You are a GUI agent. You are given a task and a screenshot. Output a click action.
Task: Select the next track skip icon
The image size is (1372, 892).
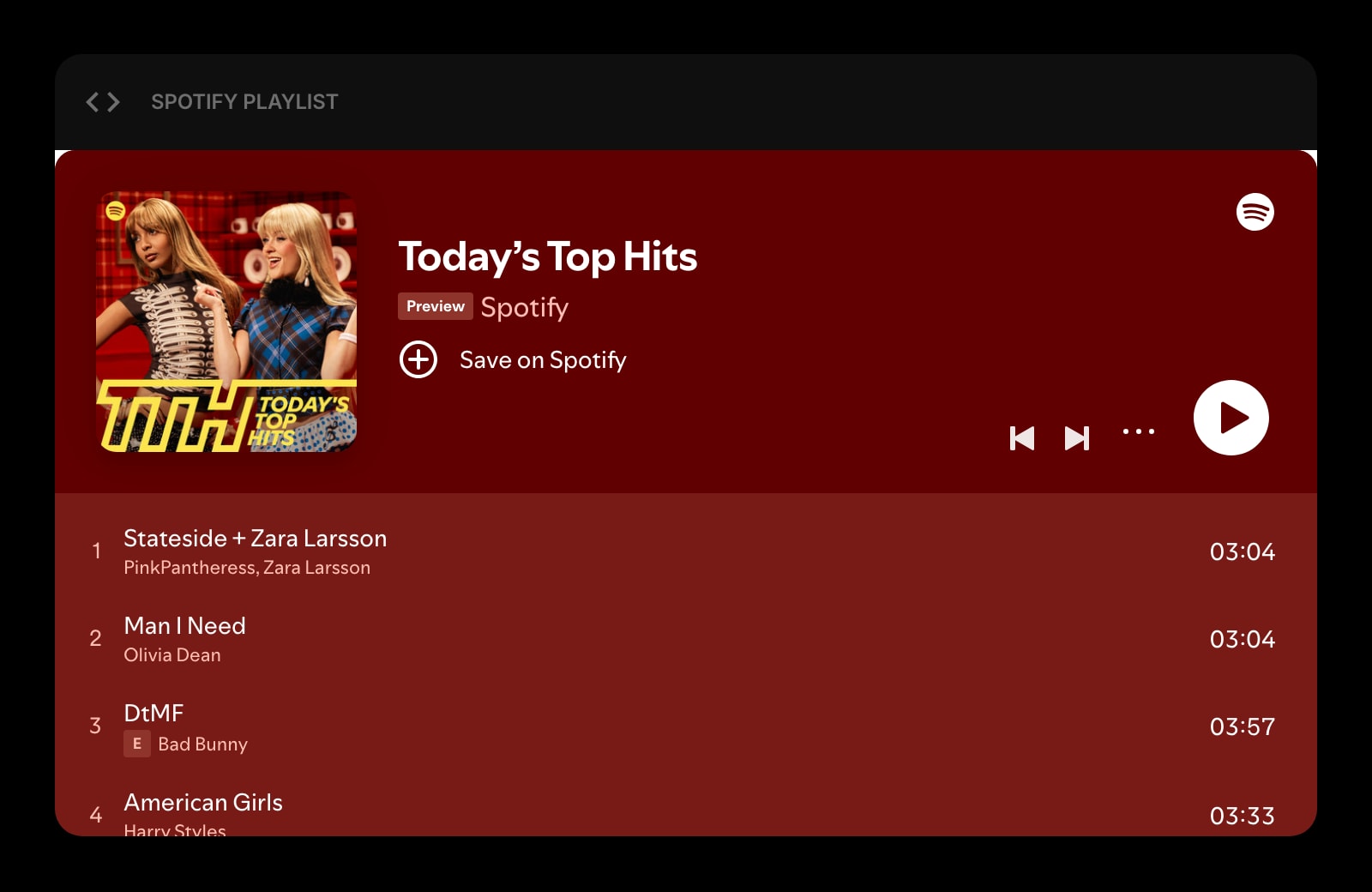pos(1078,438)
